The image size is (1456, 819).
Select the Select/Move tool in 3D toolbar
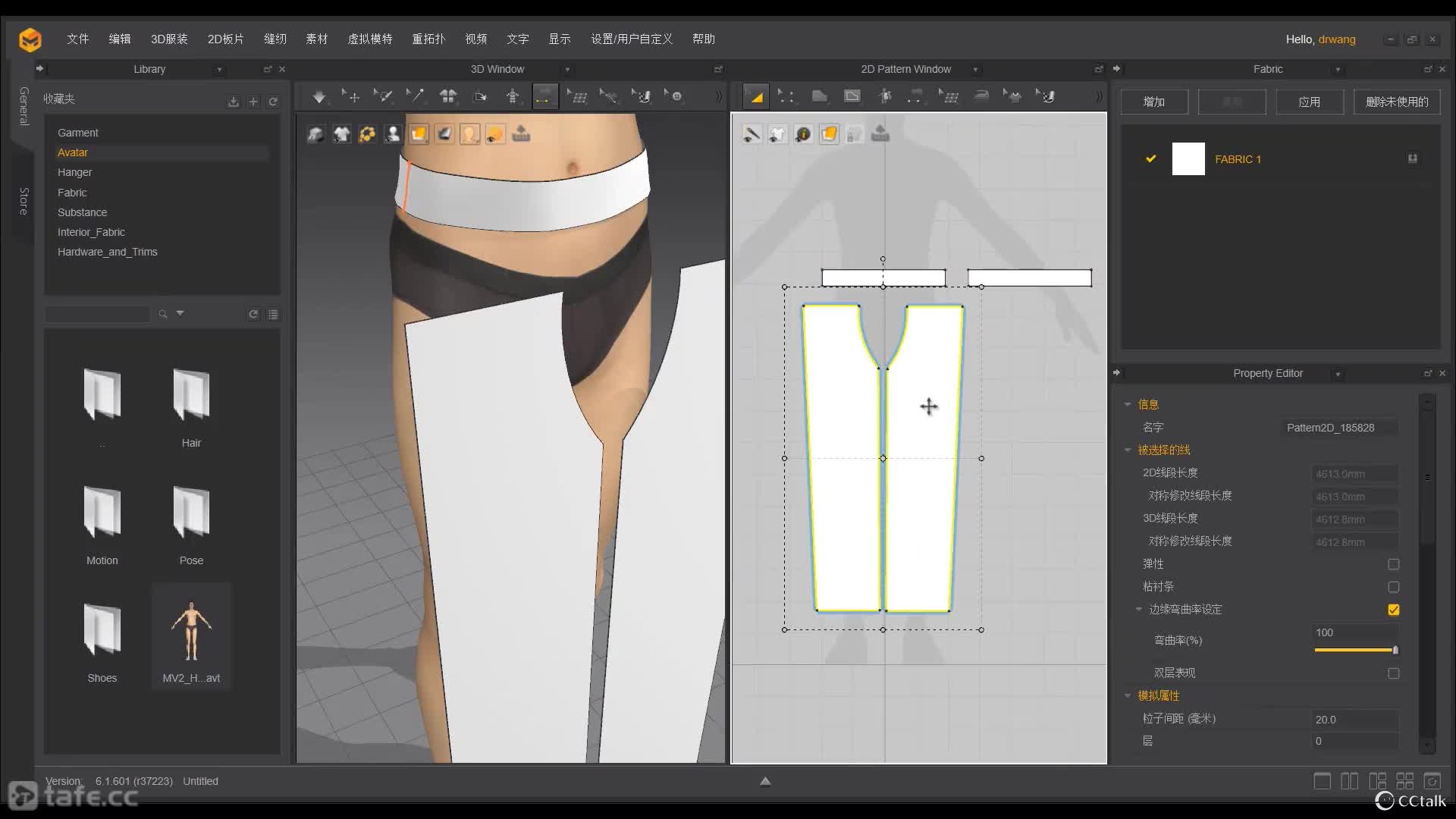[350, 96]
